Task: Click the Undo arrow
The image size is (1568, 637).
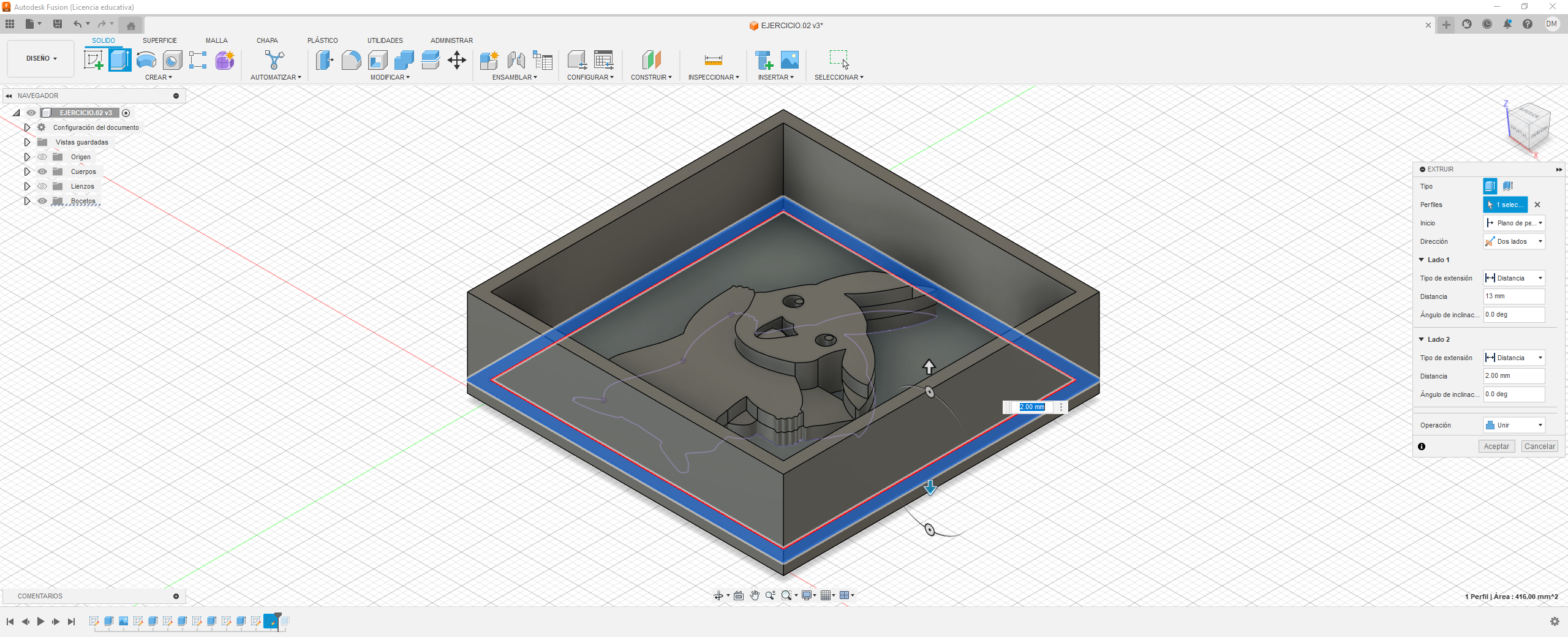Action: click(x=77, y=24)
